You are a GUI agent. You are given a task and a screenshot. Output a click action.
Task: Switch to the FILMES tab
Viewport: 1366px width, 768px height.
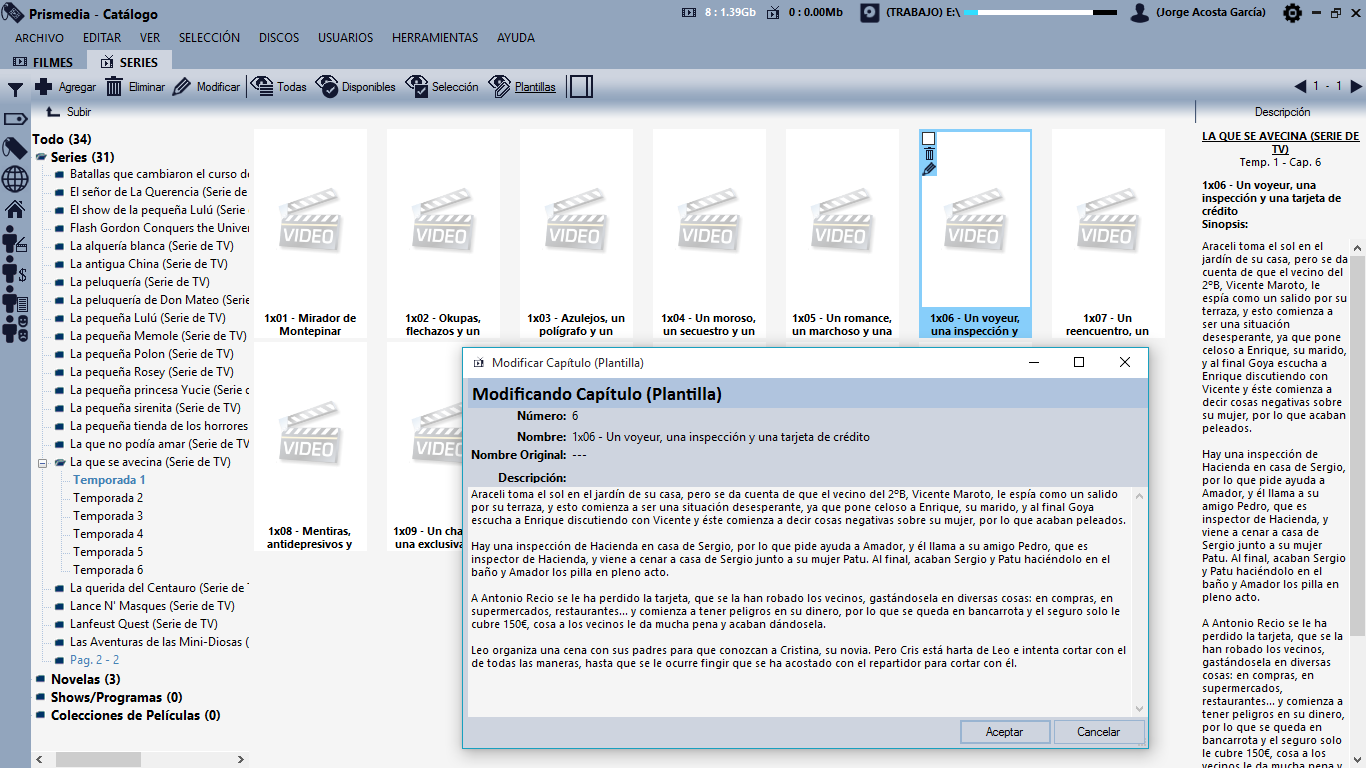click(x=43, y=62)
